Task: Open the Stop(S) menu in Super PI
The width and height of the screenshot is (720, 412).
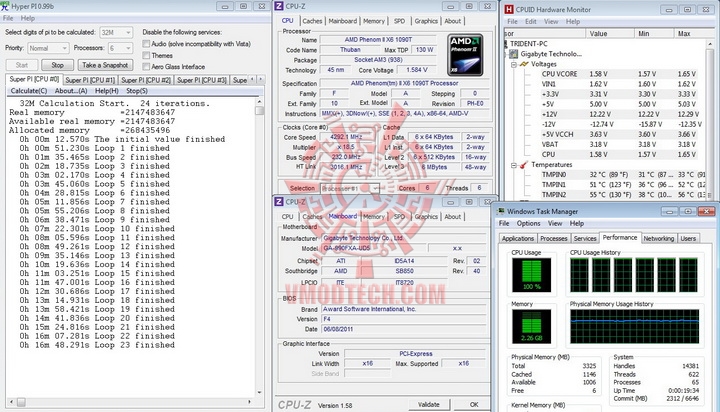Action: [x=137, y=91]
